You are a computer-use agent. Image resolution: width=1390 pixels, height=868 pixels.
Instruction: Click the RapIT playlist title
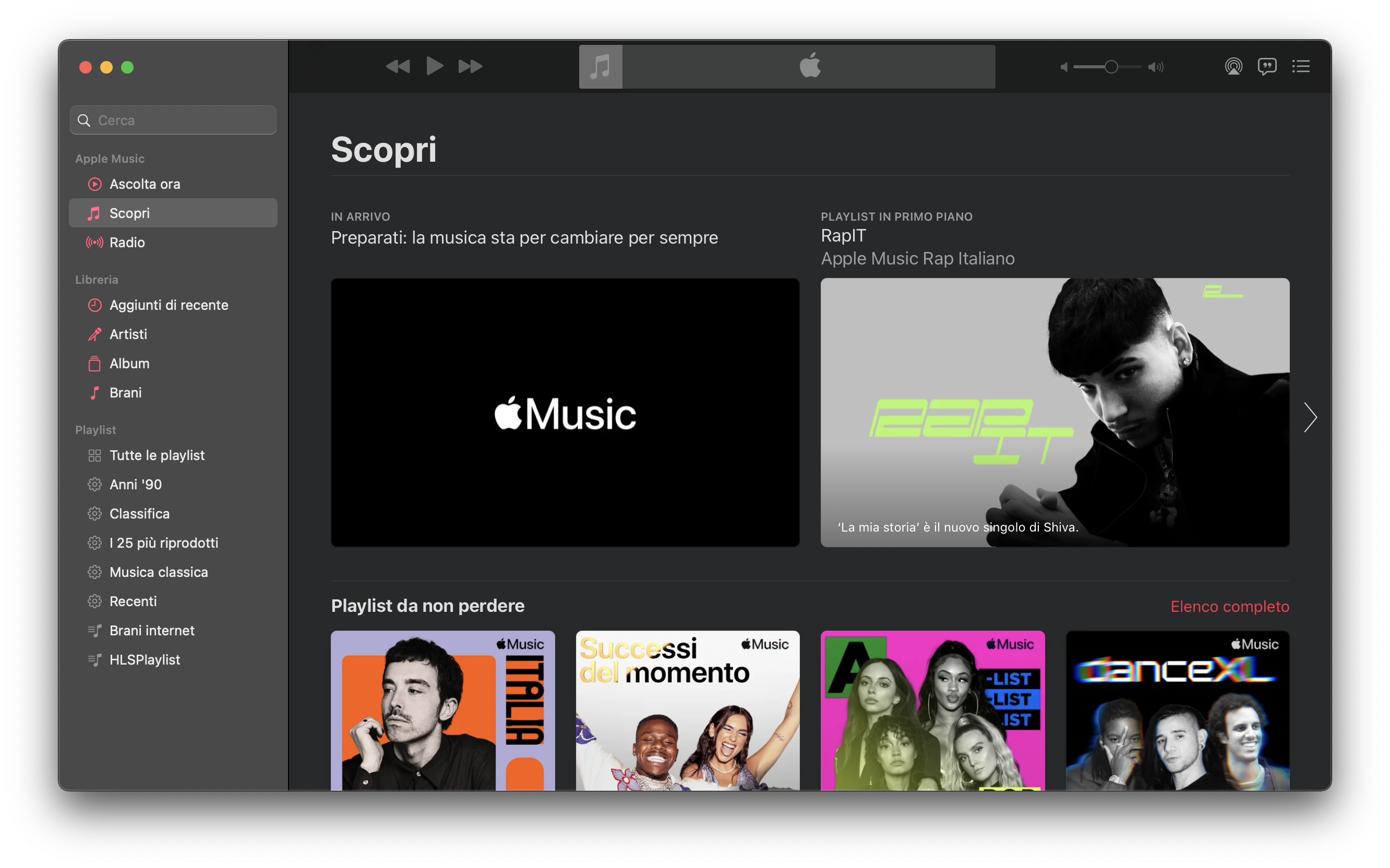coord(843,236)
